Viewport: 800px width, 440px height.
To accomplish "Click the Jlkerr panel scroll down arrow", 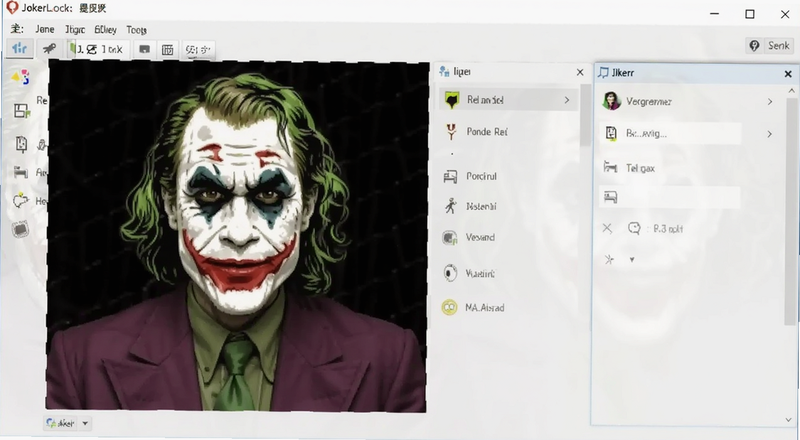I will (790, 420).
